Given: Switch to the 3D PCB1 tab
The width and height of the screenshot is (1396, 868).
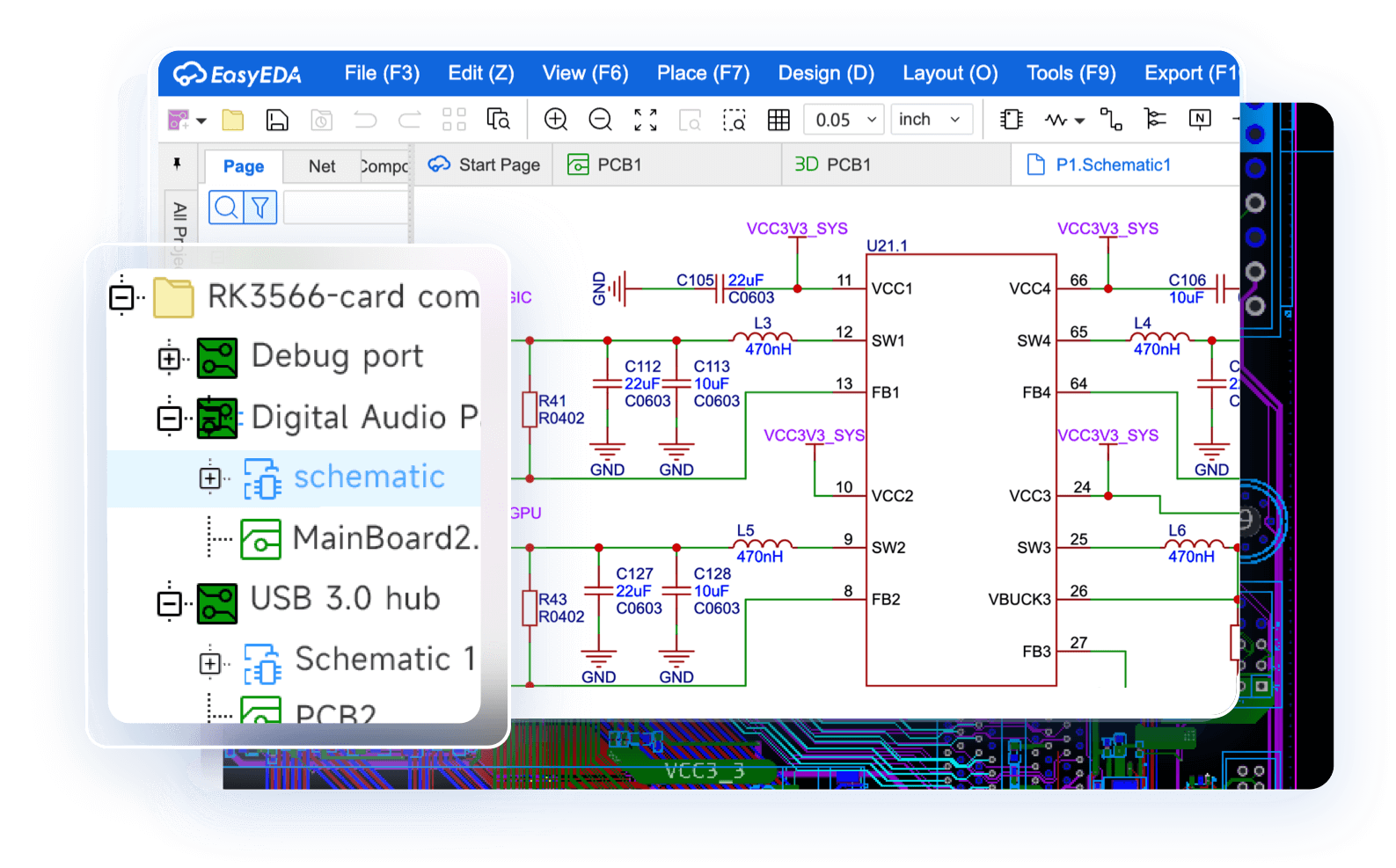Looking at the screenshot, I should click(x=832, y=164).
